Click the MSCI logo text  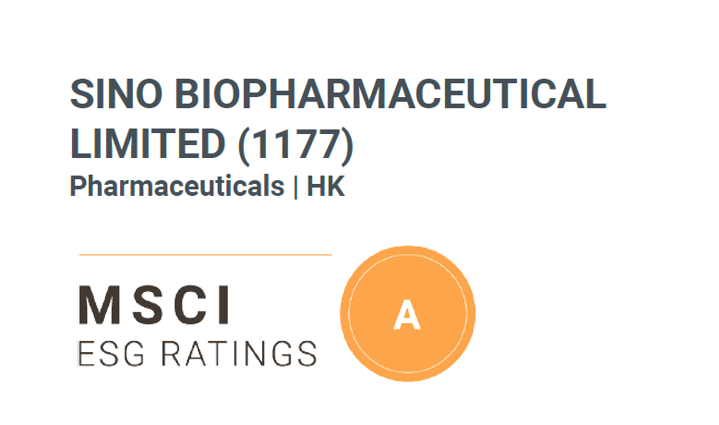pos(155,306)
